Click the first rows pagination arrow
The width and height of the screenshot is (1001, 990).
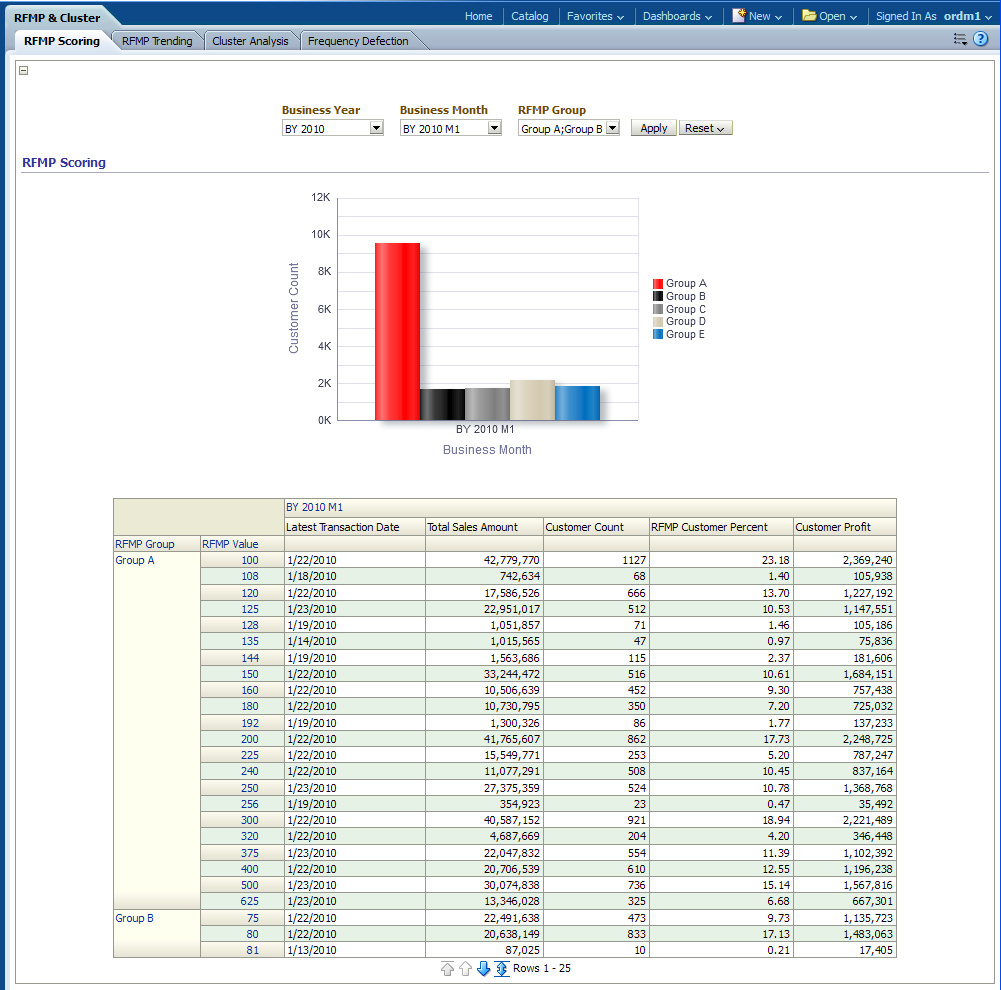click(x=448, y=969)
